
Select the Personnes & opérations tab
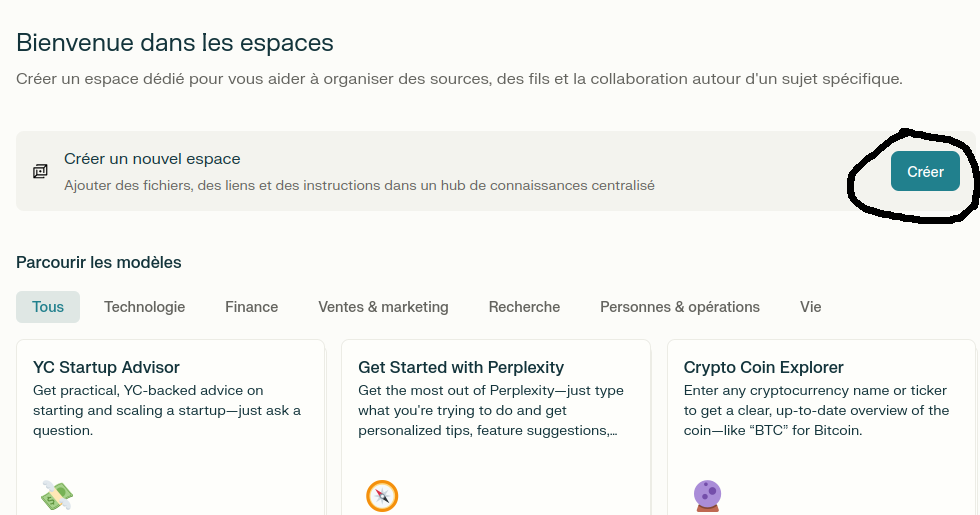(680, 307)
